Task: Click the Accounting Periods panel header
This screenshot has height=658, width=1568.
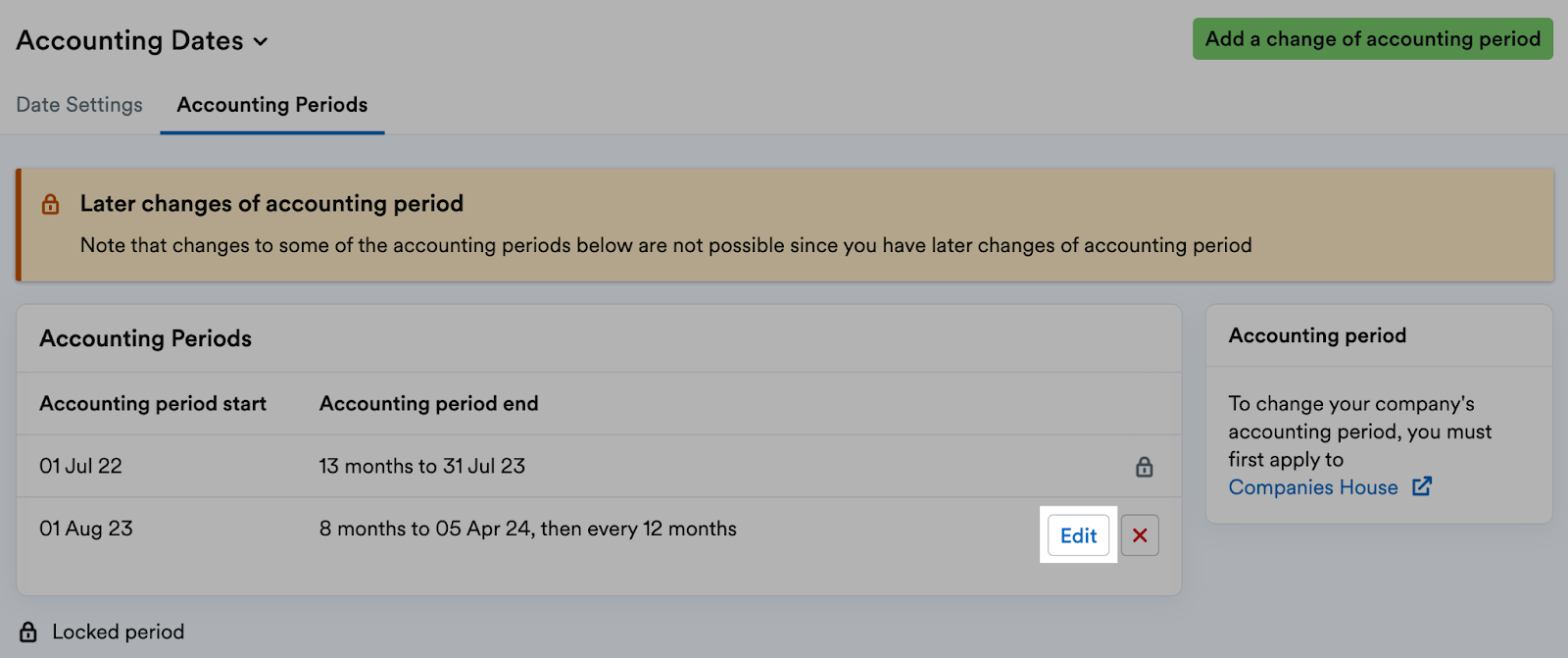Action: 145,338
